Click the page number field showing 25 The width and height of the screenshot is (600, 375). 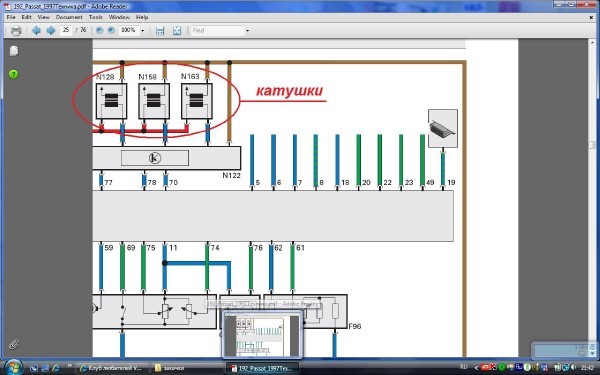coord(66,30)
